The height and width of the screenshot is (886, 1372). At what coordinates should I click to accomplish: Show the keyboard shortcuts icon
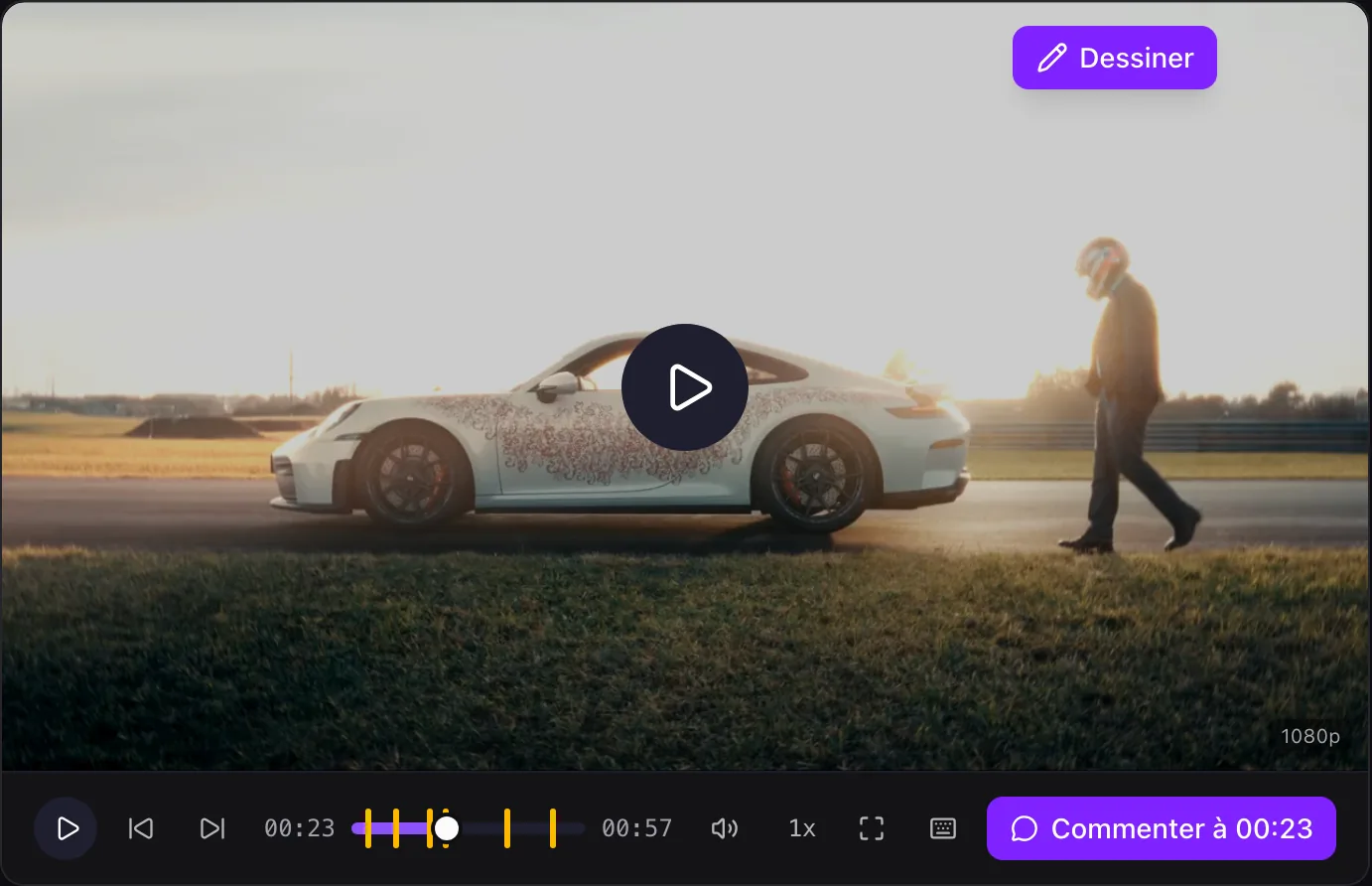(943, 828)
